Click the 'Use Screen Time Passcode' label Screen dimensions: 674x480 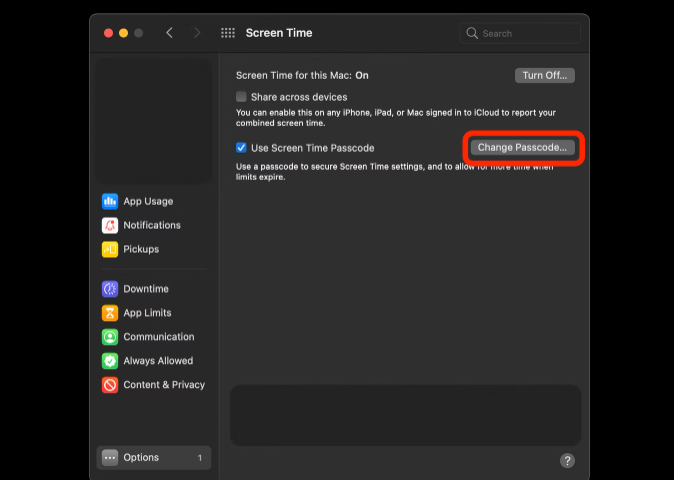coord(312,148)
